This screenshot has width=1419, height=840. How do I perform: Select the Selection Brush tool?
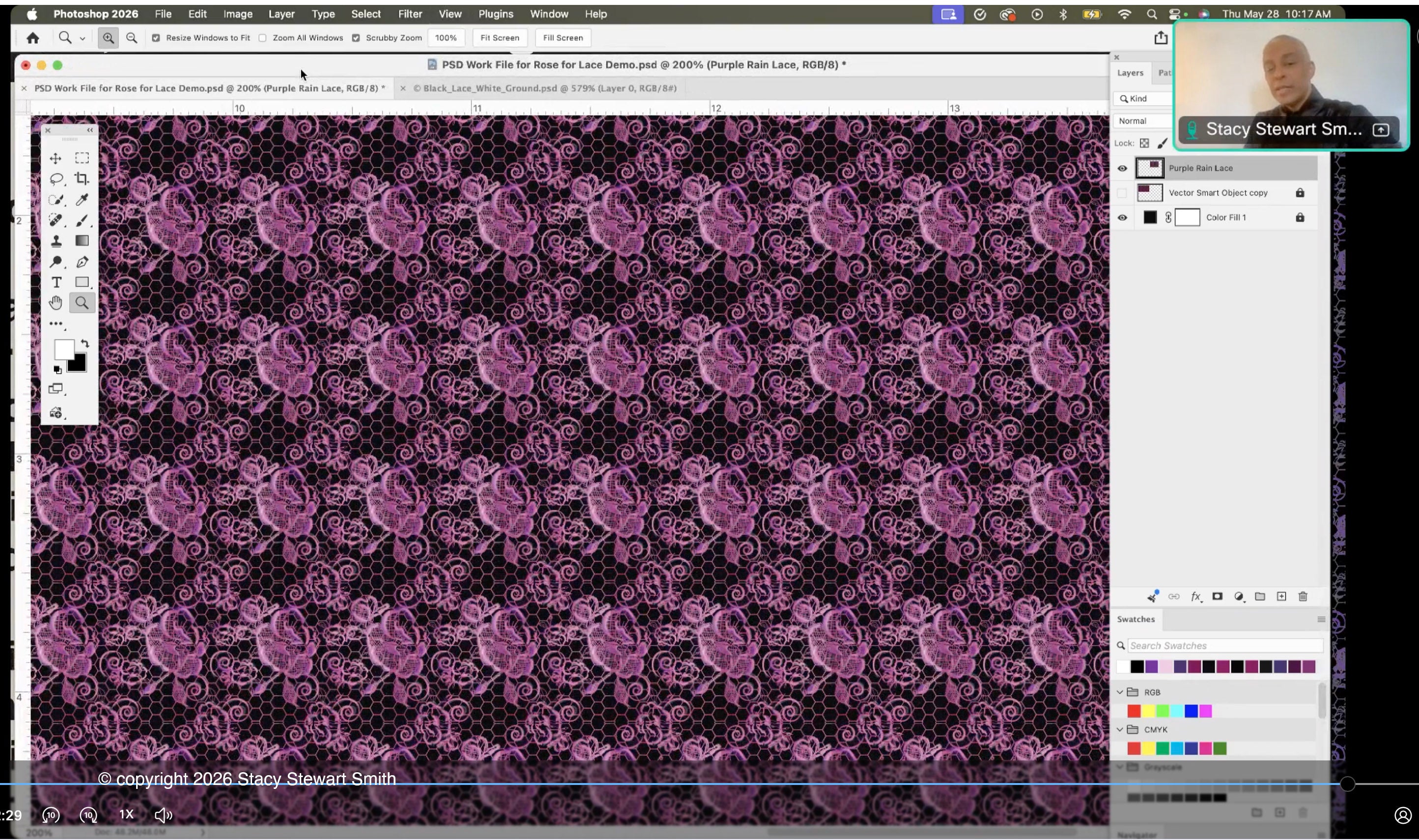[x=56, y=200]
